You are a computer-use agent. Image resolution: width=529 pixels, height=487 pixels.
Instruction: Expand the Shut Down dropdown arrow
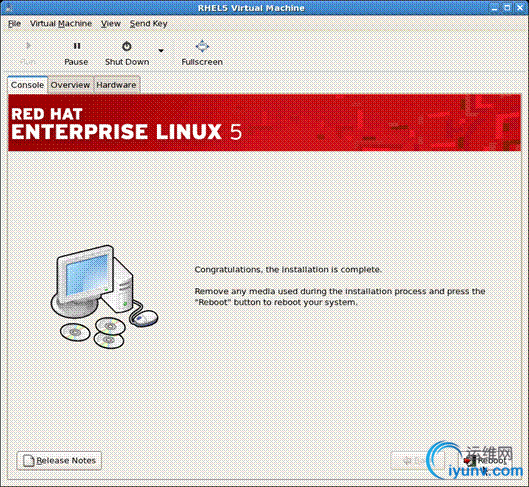161,51
